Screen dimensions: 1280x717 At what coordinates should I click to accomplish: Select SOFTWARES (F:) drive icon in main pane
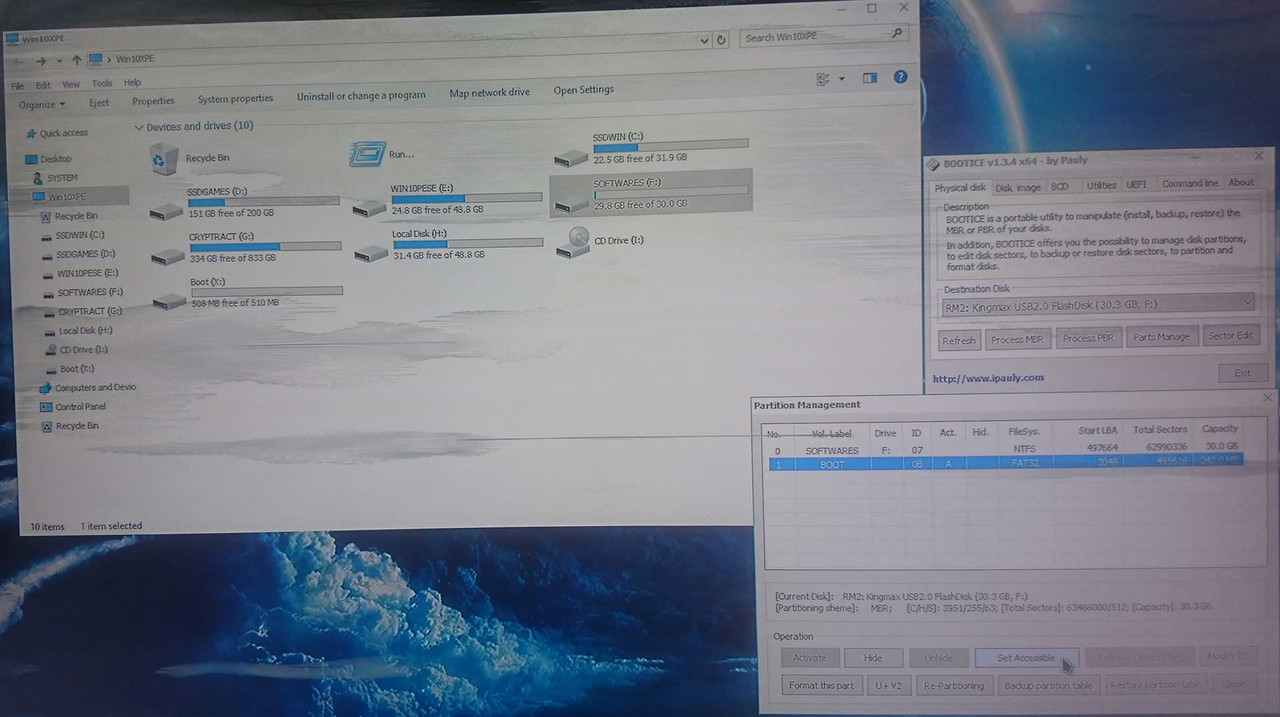pos(571,203)
